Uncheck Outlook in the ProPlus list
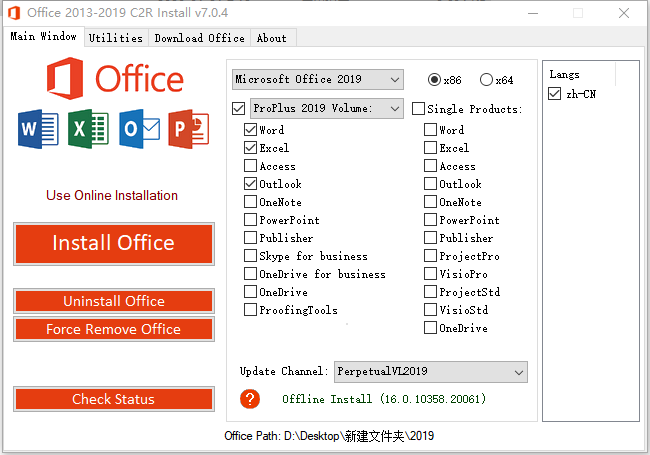This screenshot has width=650, height=455. coord(250,184)
